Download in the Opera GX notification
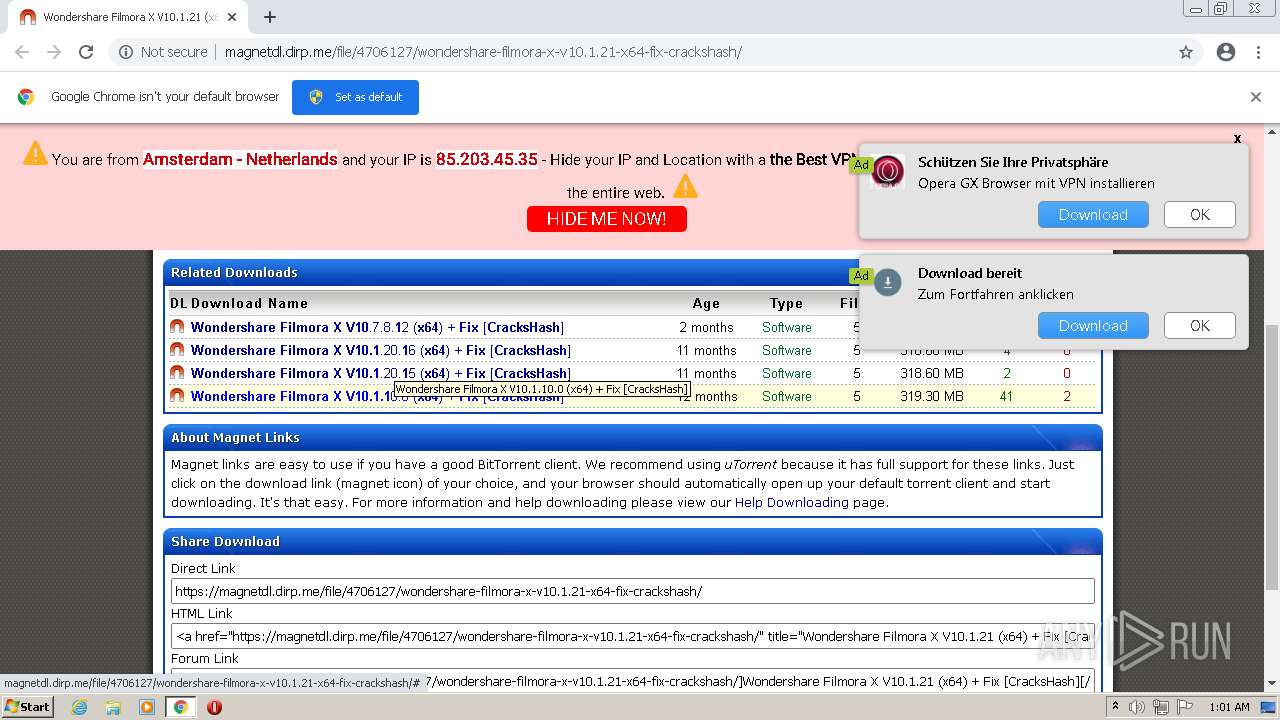Screen dimensions: 1280x720 [1093, 215]
